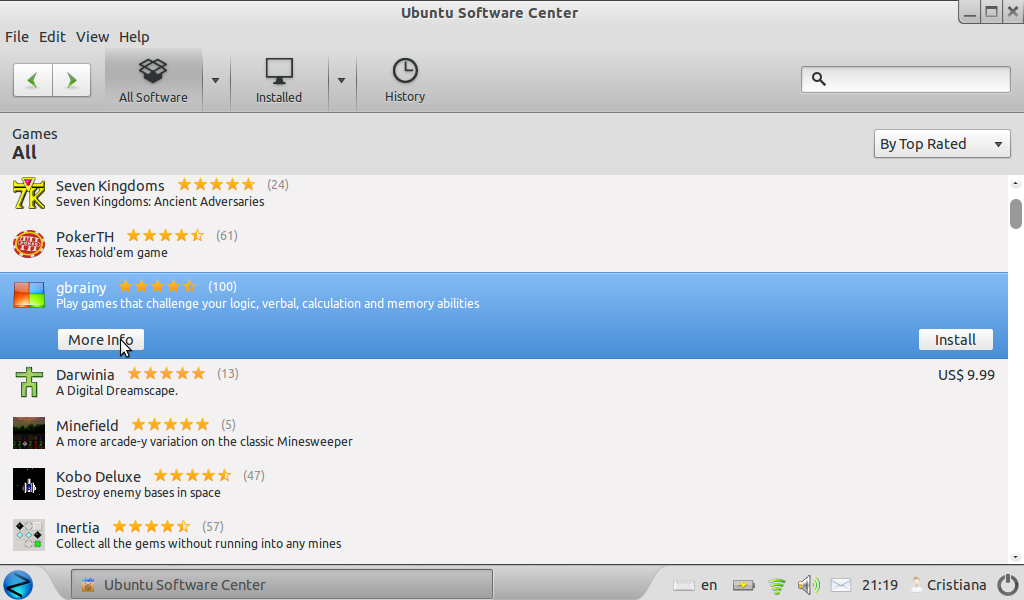Open the Help menu

coord(134,37)
